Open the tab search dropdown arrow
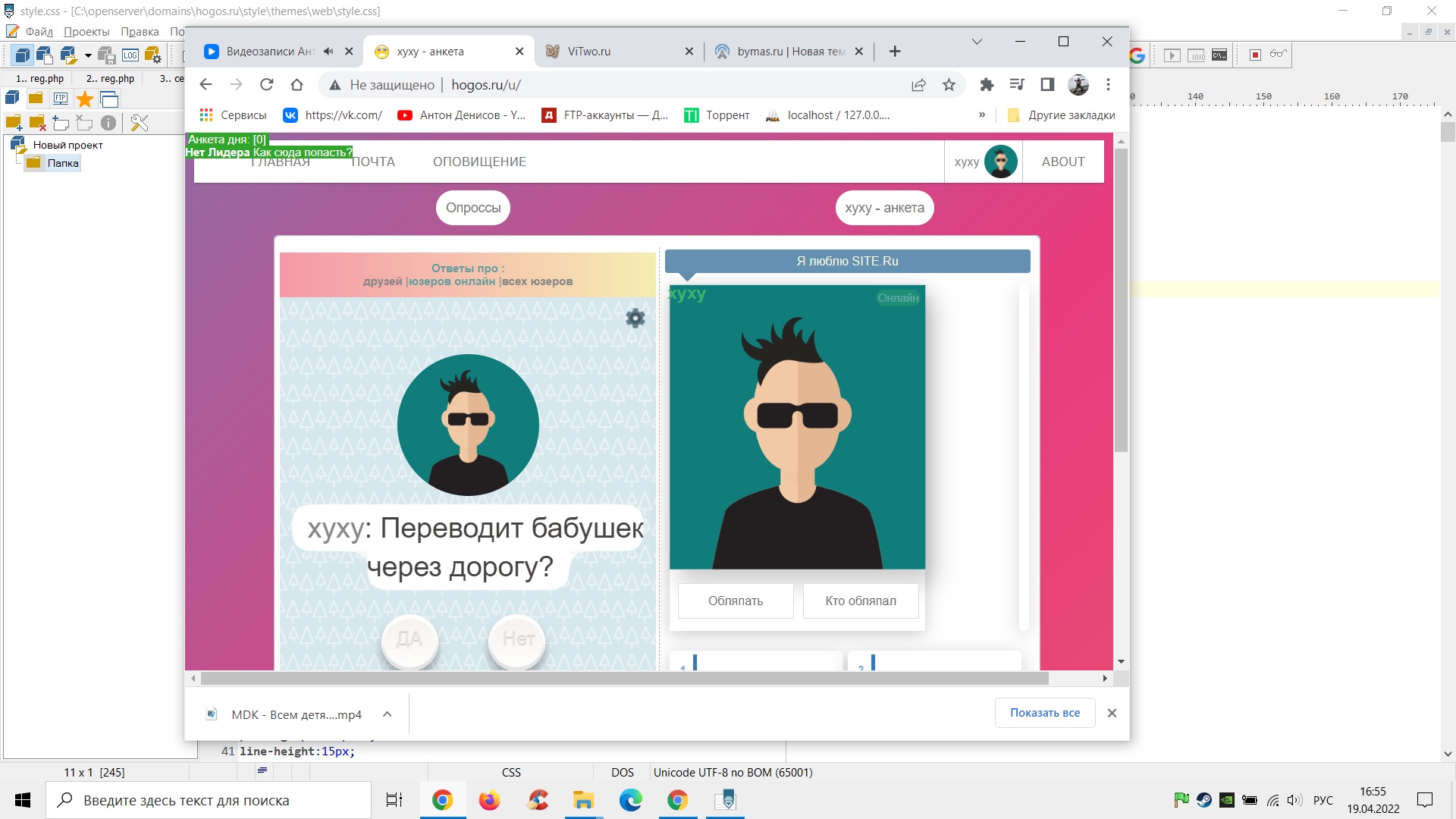The image size is (1456, 819). (x=977, y=42)
